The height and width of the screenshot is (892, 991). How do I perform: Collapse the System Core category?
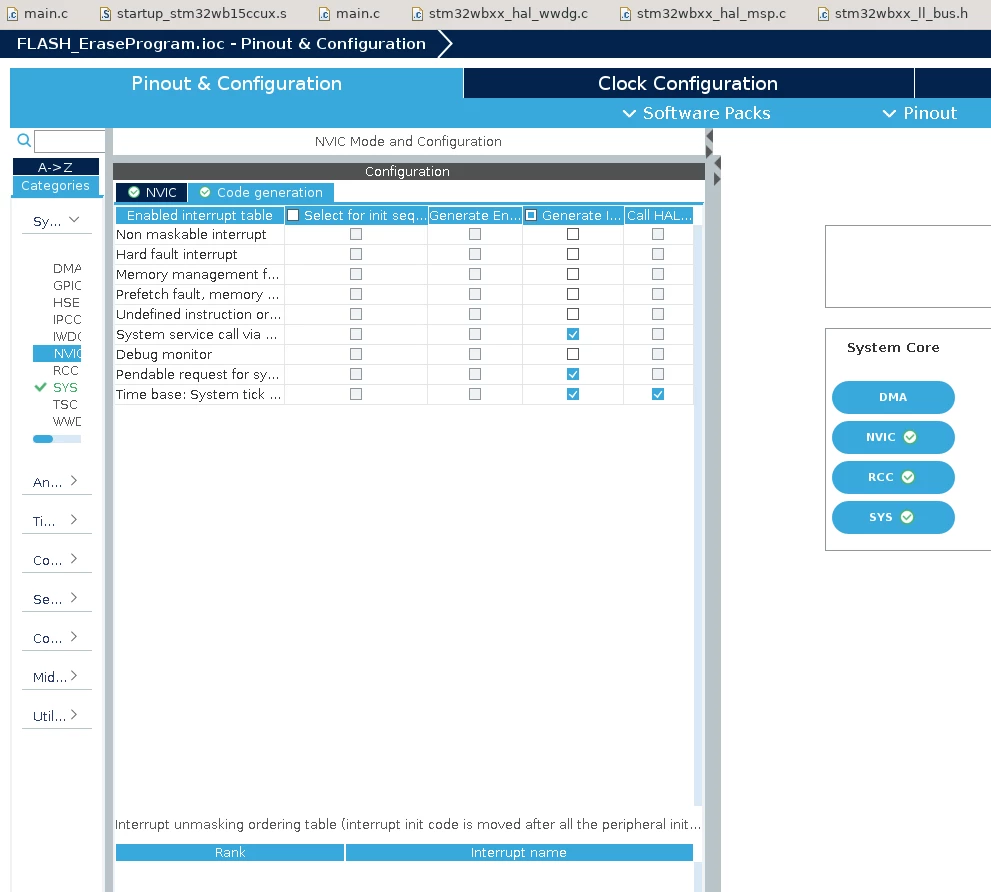[x=56, y=221]
